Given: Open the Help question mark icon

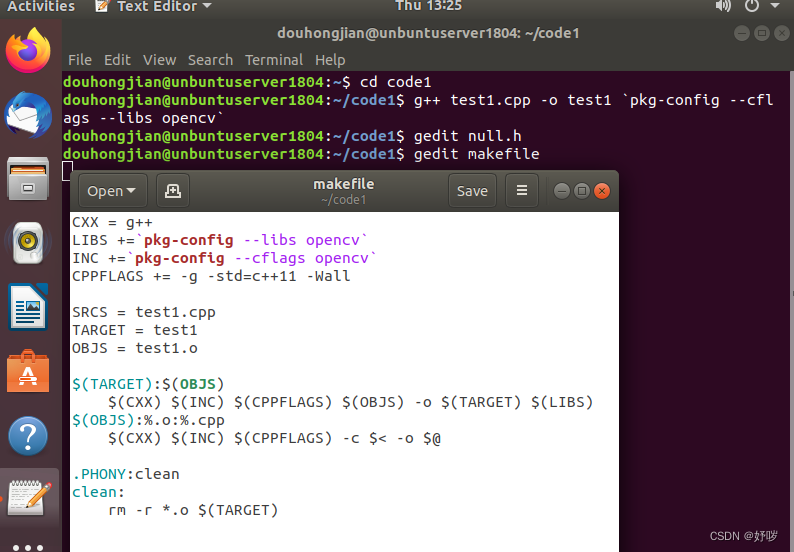Looking at the screenshot, I should (28, 436).
